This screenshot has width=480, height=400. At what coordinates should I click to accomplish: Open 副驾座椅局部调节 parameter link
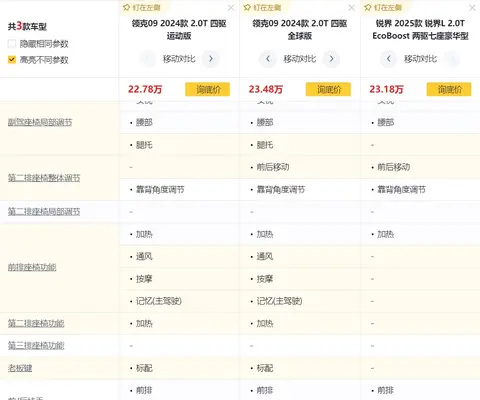click(40, 122)
